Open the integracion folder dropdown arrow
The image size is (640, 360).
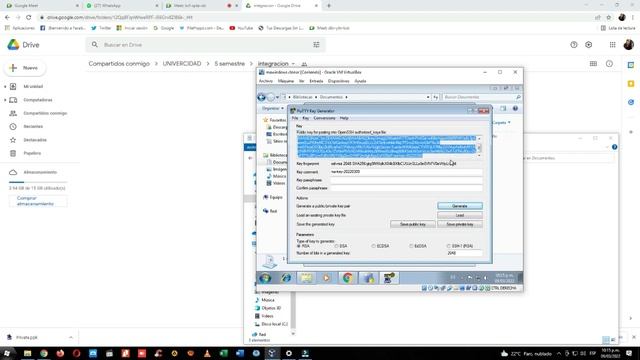coord(293,64)
